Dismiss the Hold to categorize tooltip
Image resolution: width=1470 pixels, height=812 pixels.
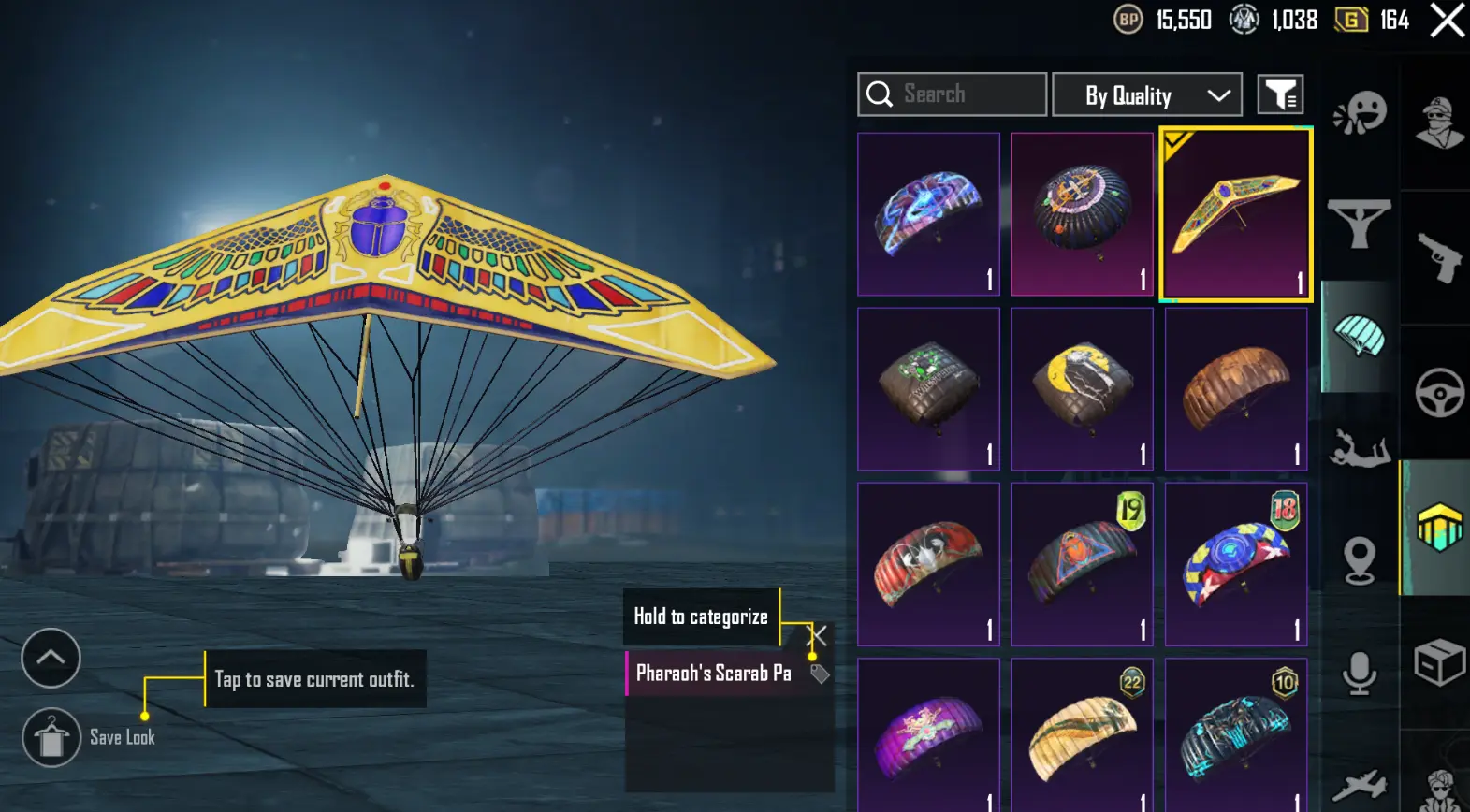pos(818,636)
